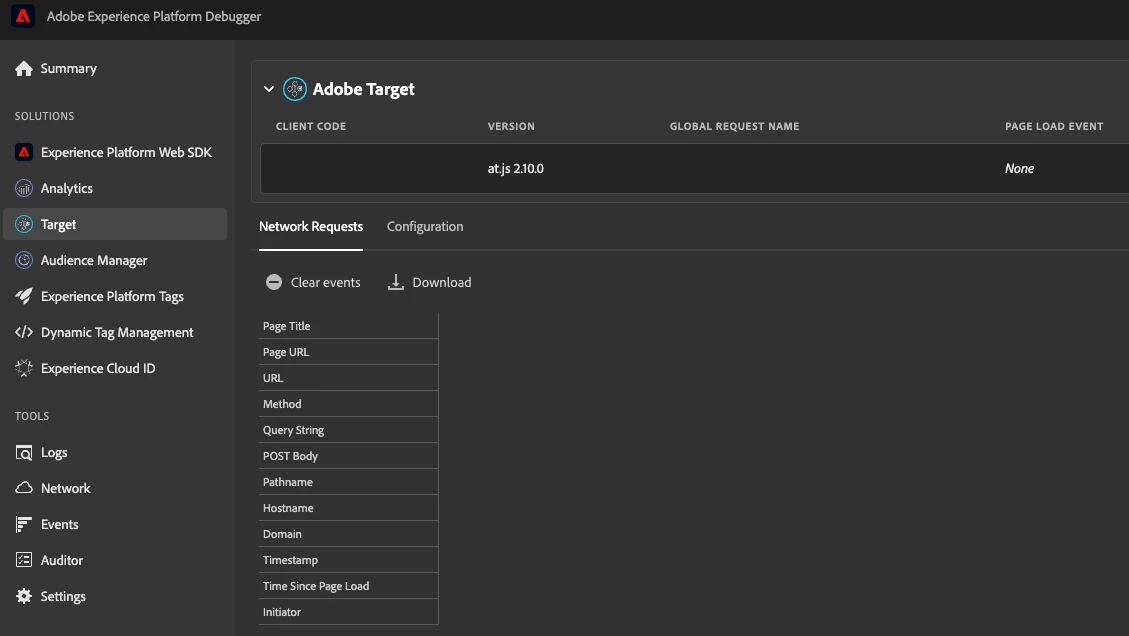Screen dimensions: 1129x636
Task: Click the None page load event value
Action: coord(1020,169)
